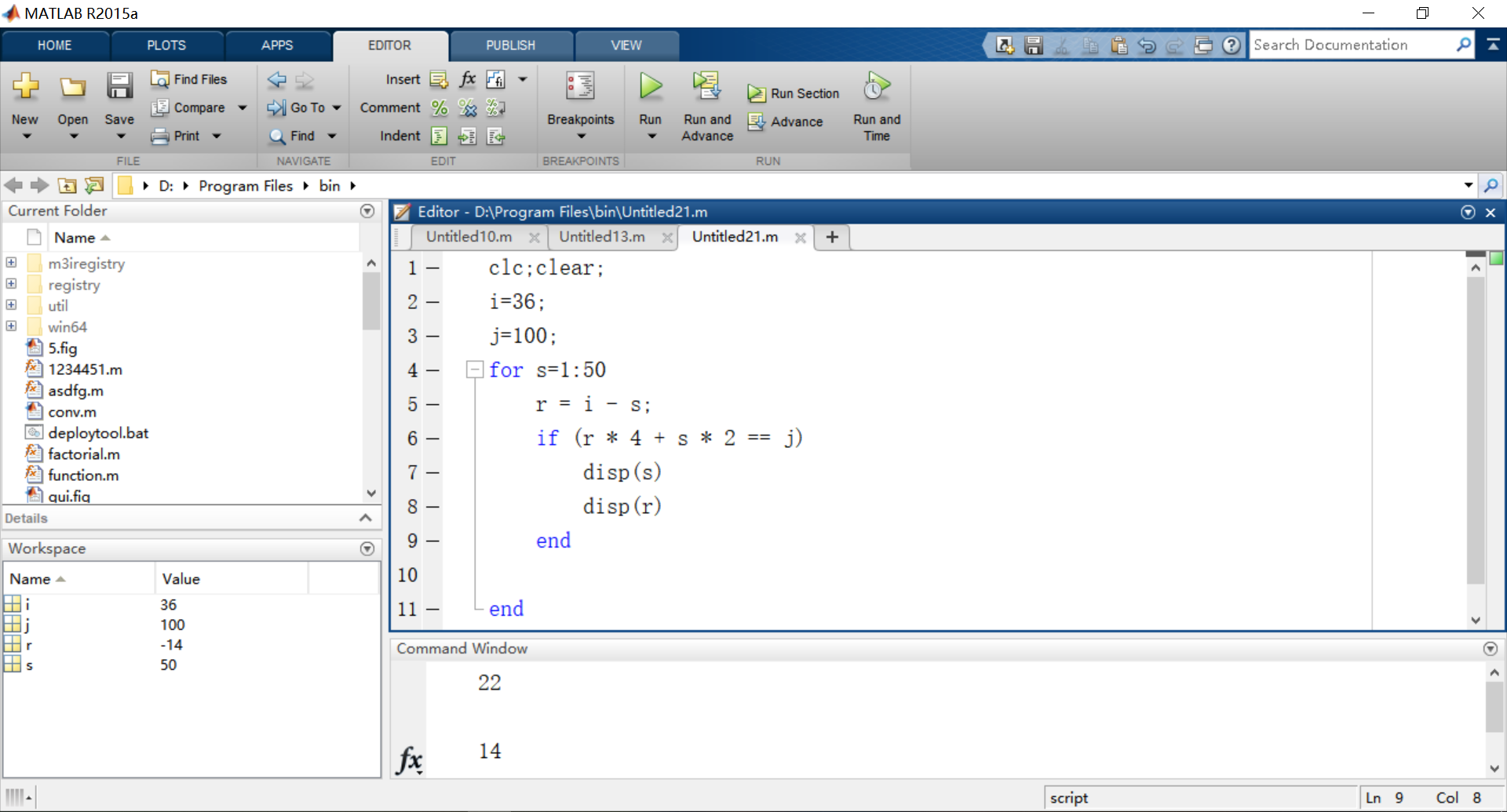Click the wrap comments icon
1507x812 pixels.
496,107
